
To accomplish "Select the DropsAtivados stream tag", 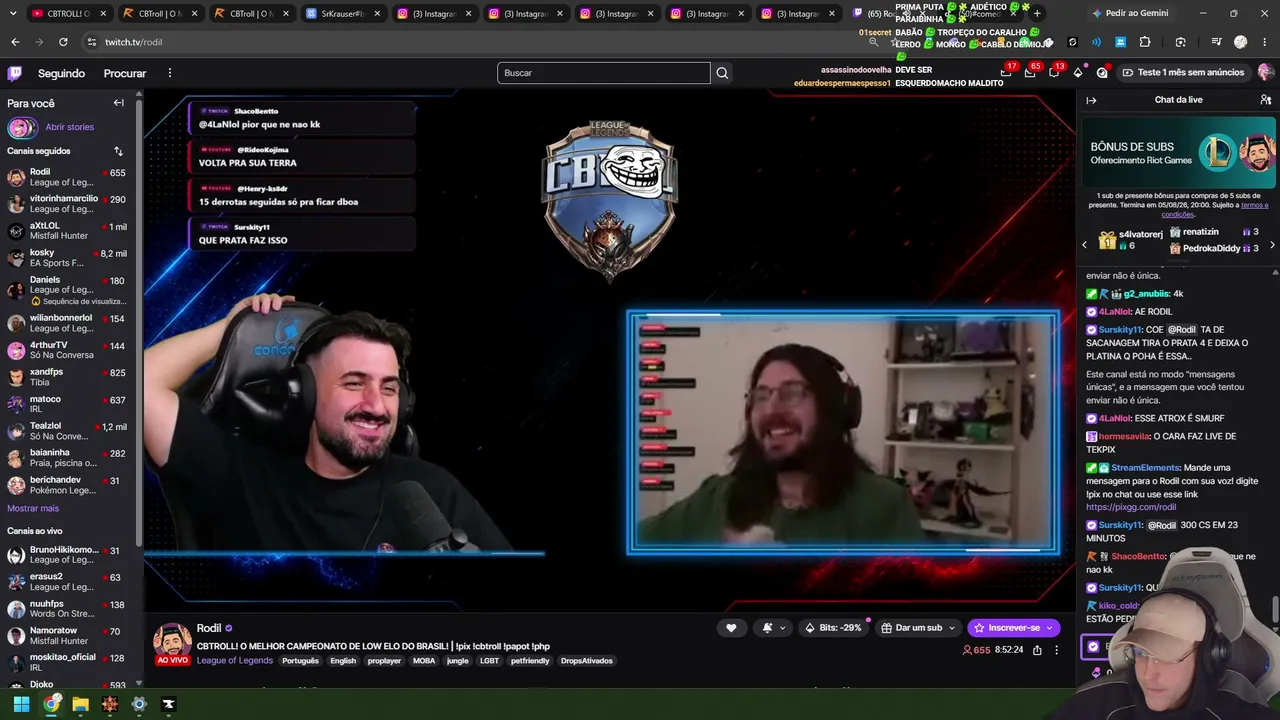I will pos(587,661).
